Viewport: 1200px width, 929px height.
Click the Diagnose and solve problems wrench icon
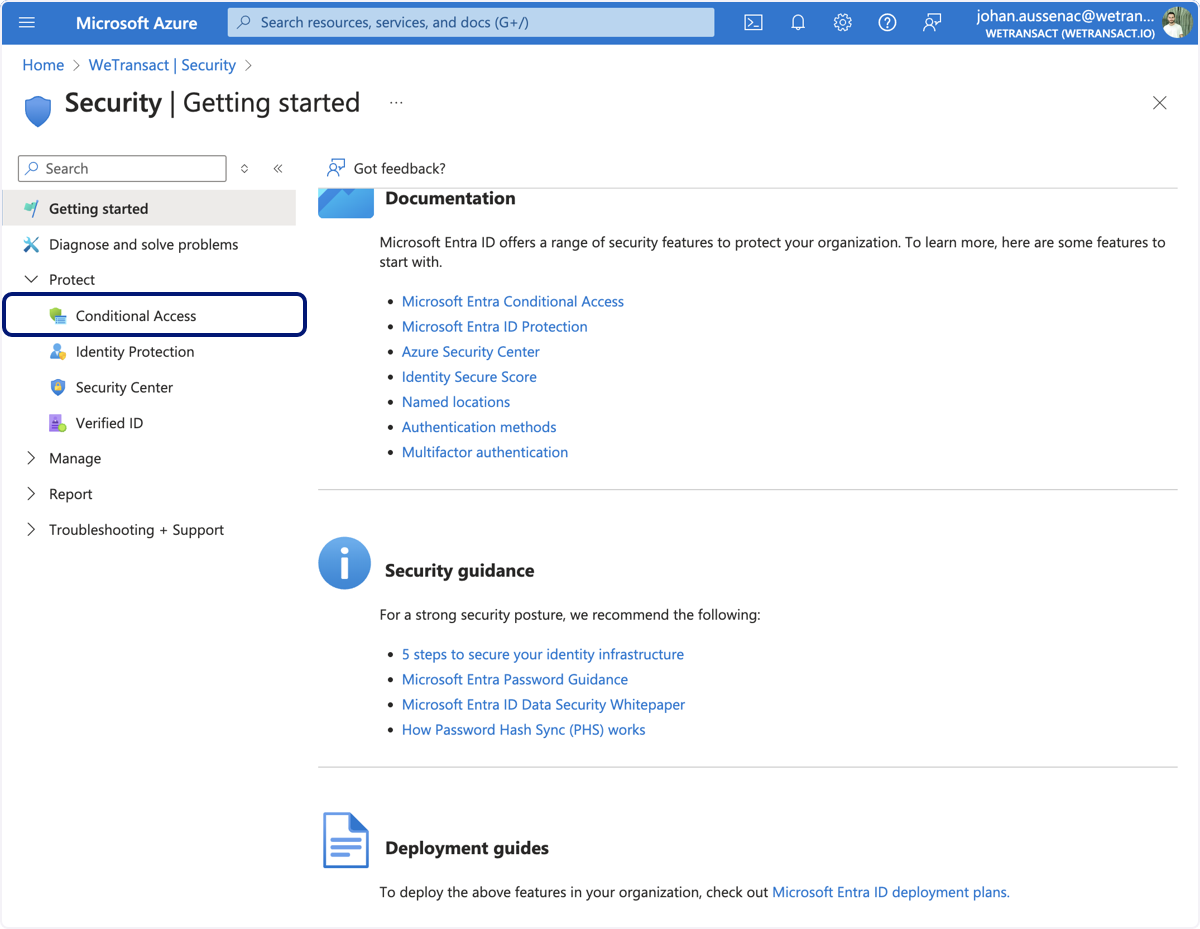[x=31, y=244]
